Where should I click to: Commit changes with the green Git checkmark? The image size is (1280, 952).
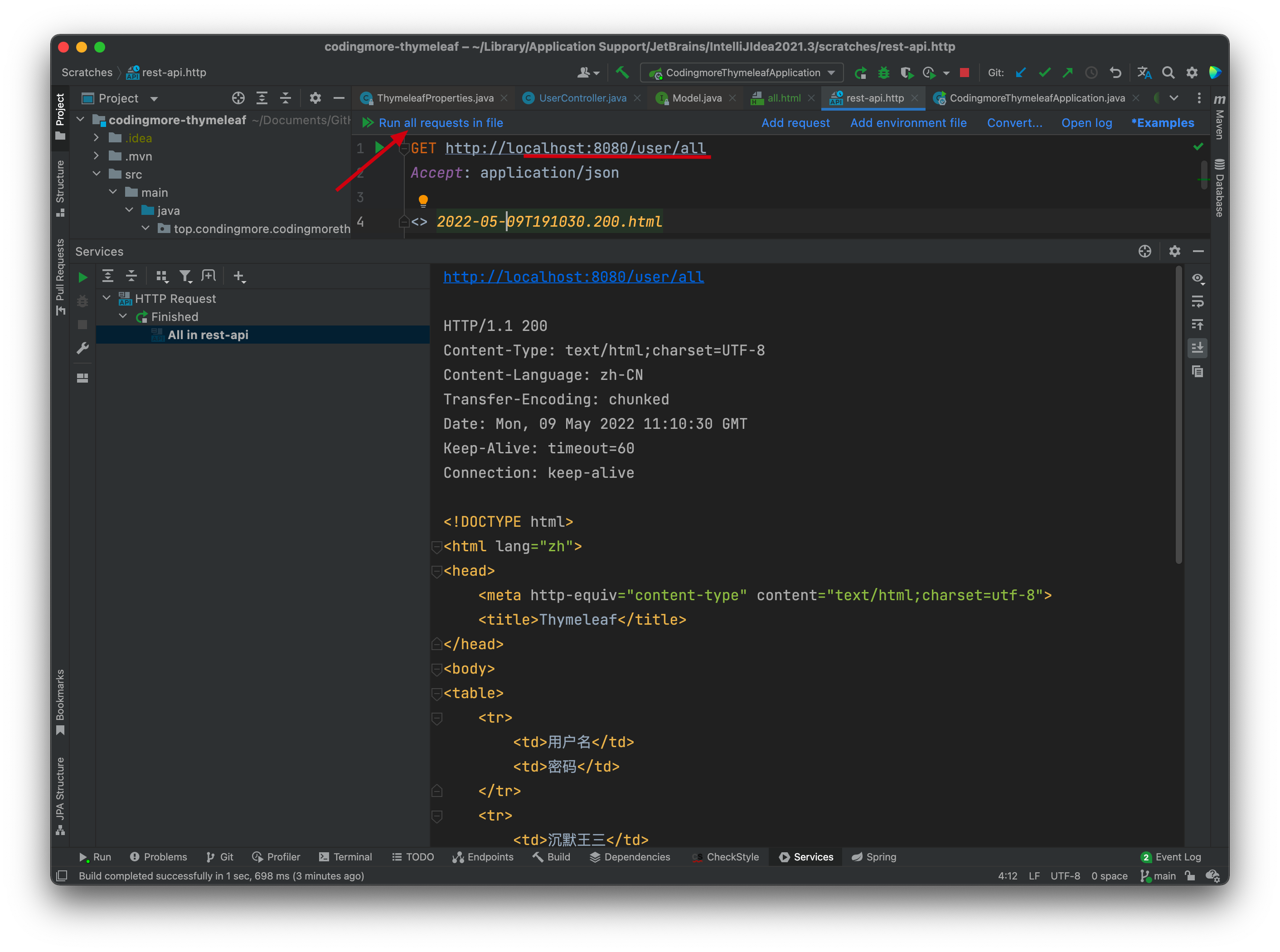coord(1044,73)
